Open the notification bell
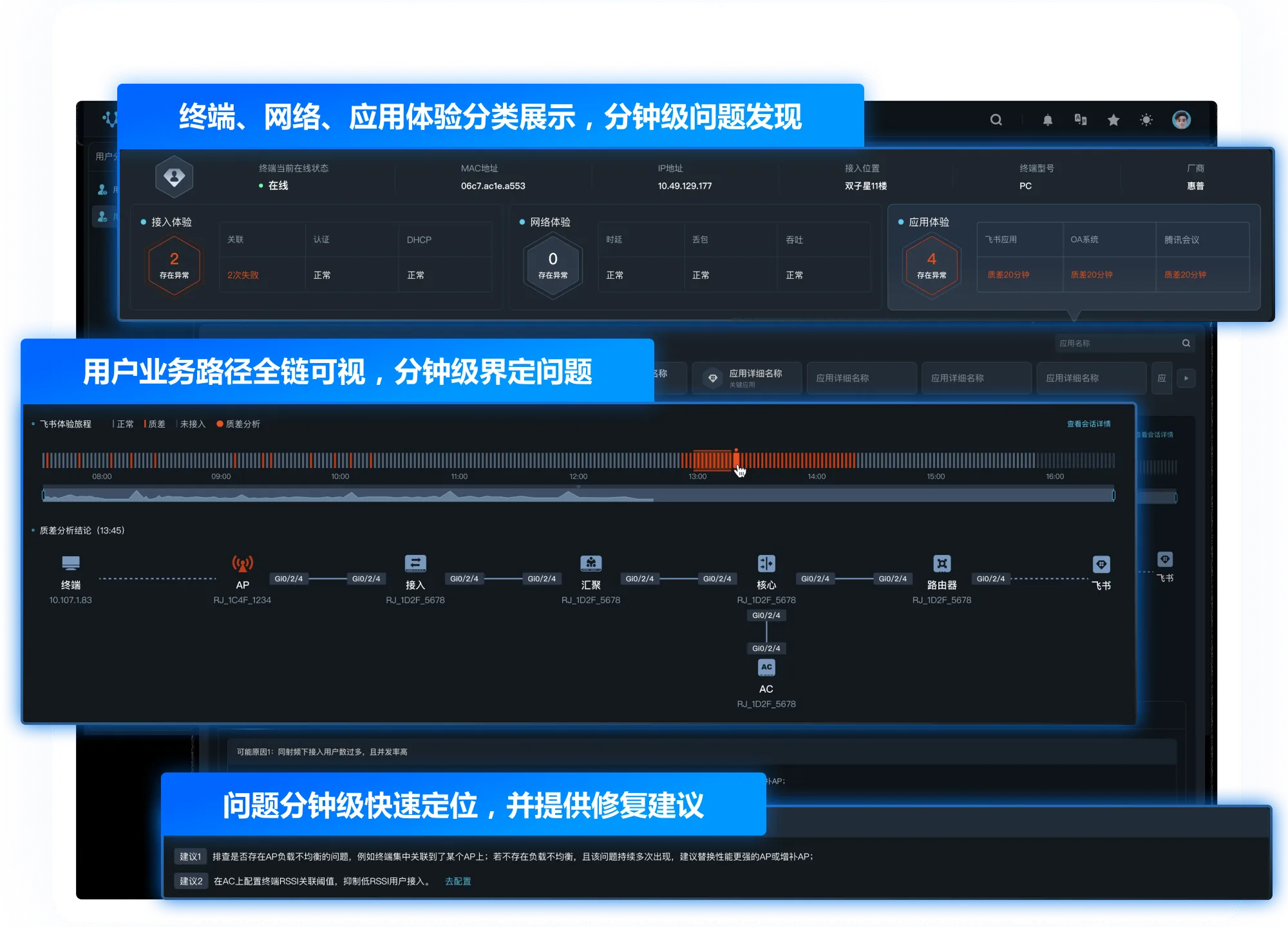The width and height of the screenshot is (1288, 927). coord(1048,120)
